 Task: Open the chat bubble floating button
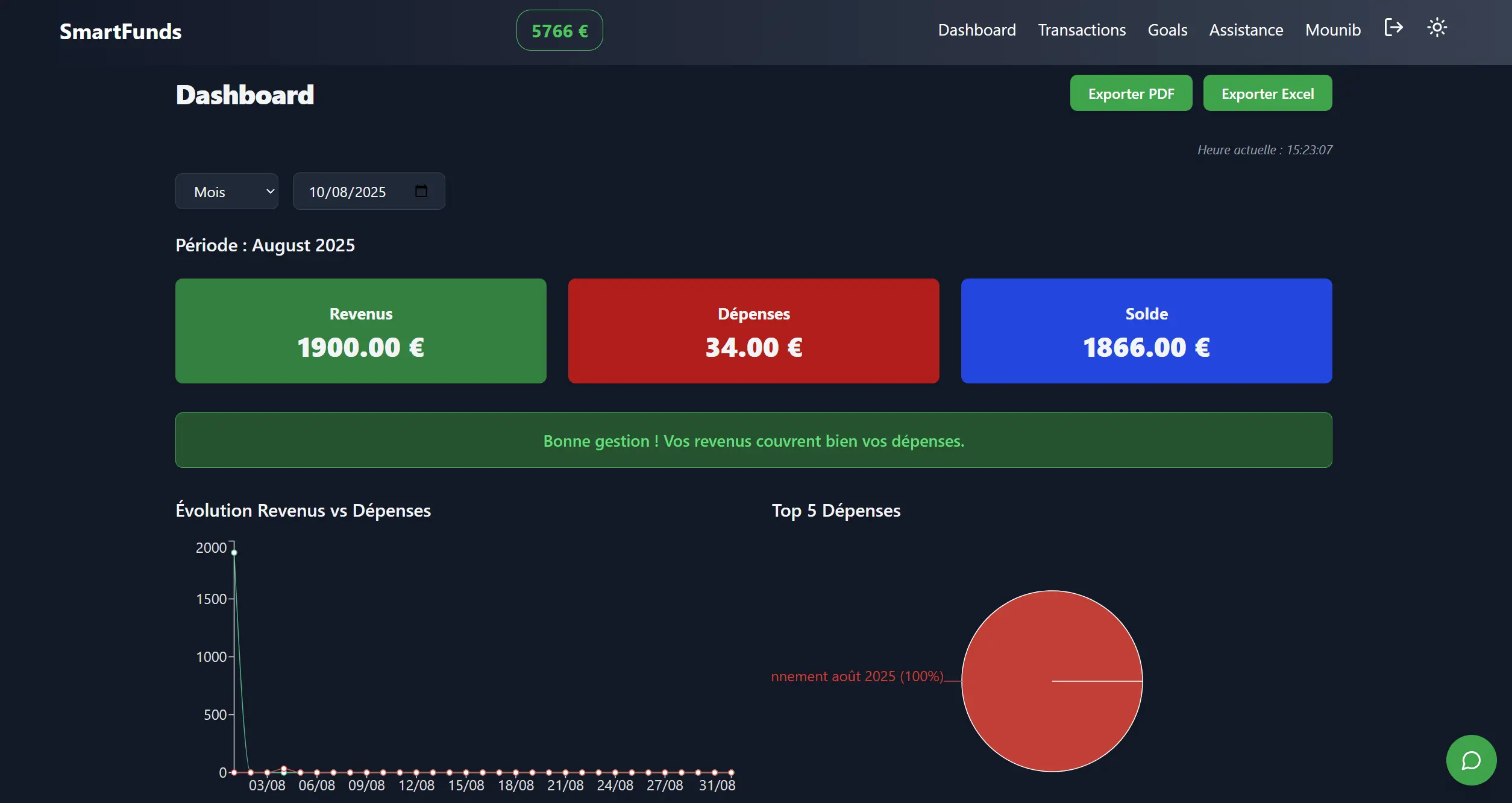coord(1470,760)
